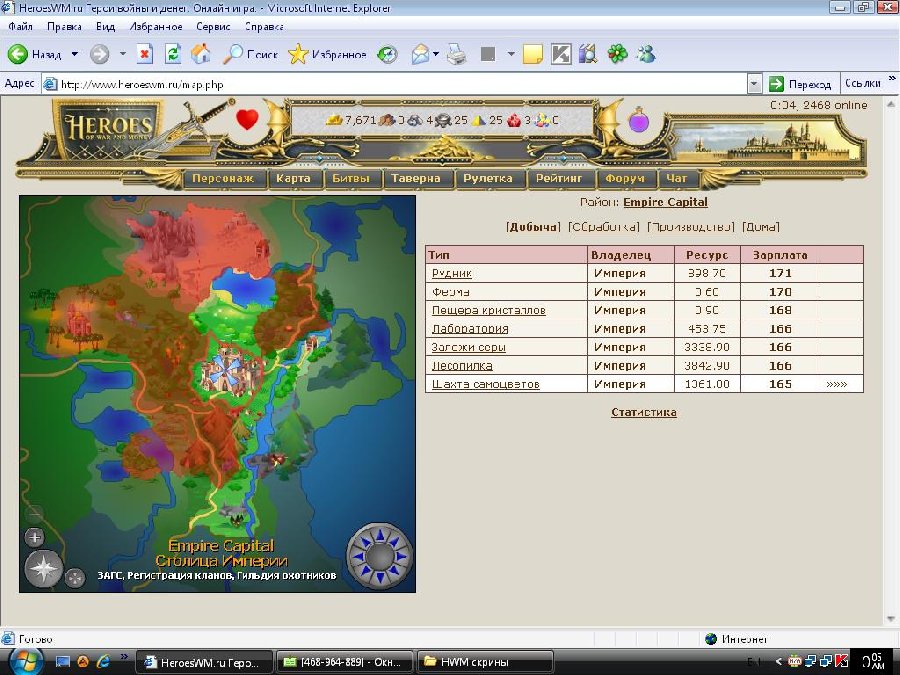Open the Рудник link in the table
900x675 pixels.
(452, 273)
